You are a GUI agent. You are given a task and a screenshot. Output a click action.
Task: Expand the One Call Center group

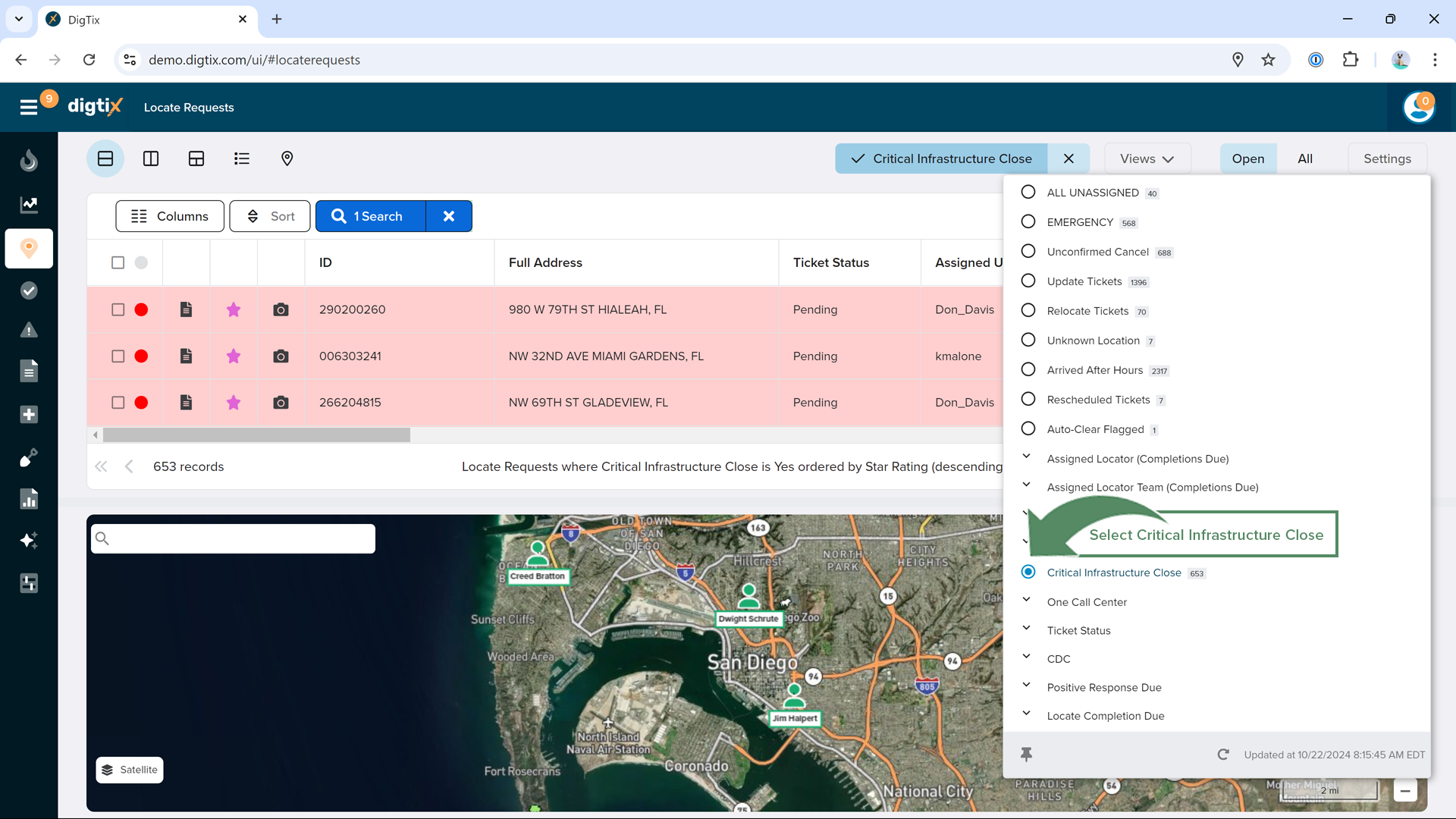1026,600
